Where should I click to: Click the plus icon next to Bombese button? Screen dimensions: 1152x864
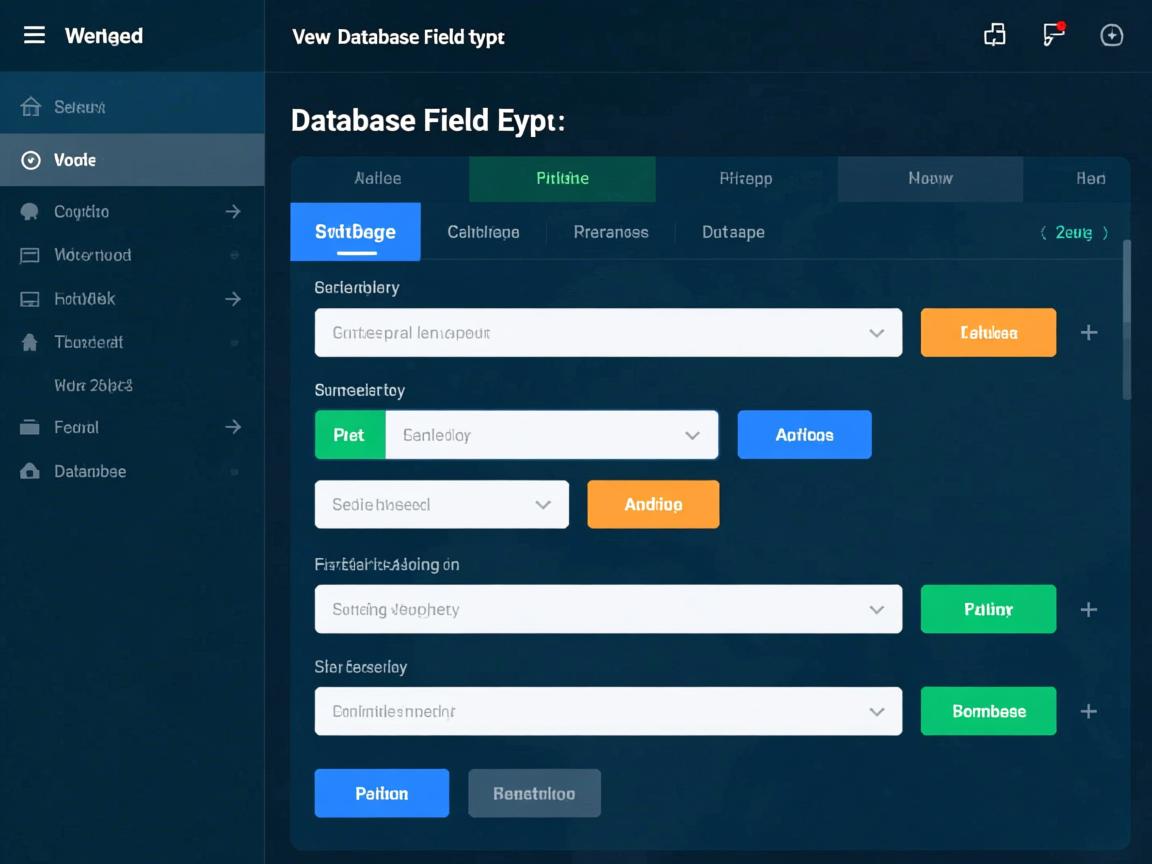pos(1089,711)
